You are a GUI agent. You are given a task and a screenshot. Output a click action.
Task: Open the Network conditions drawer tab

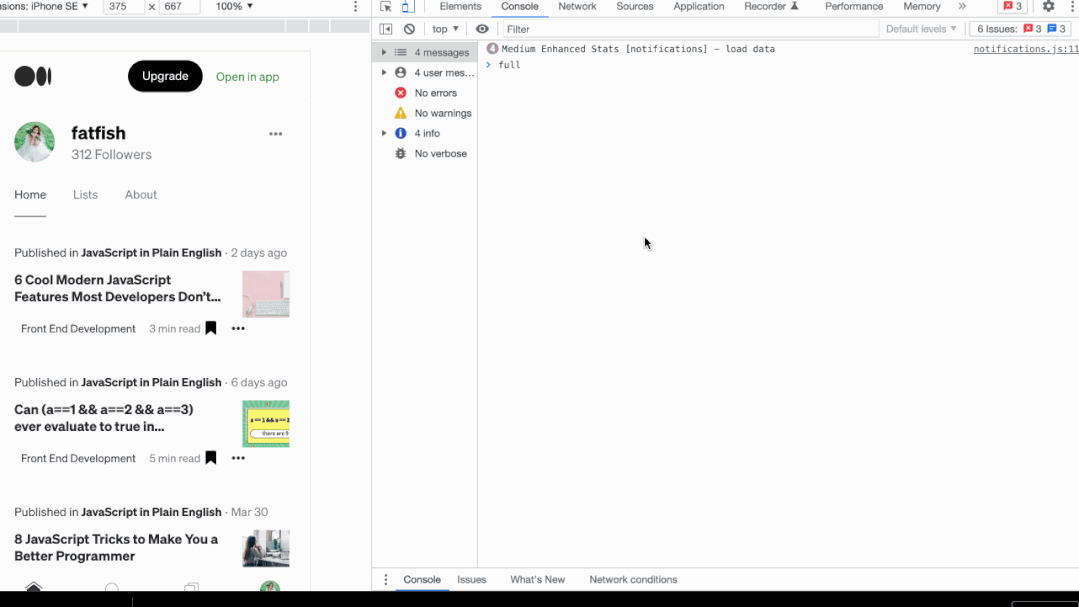[x=633, y=579]
